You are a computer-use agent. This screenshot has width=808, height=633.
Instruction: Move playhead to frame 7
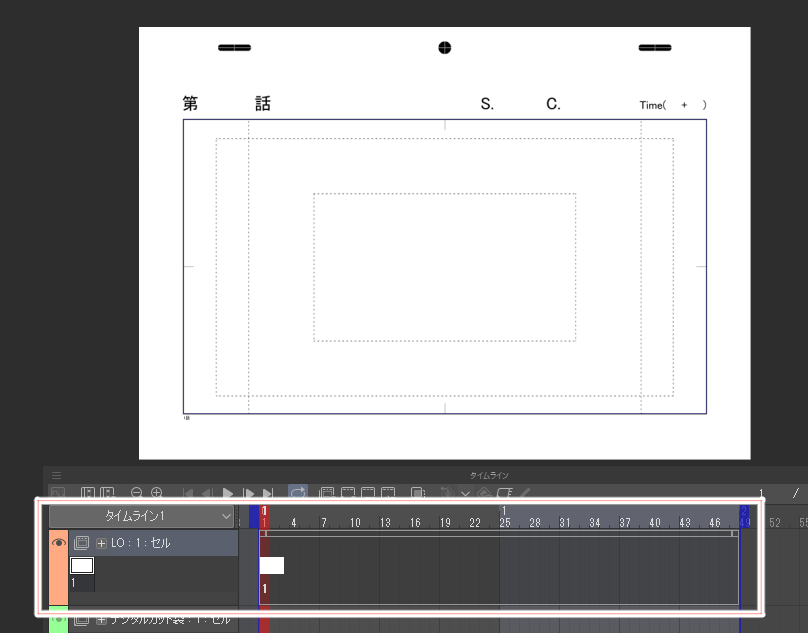[324, 523]
